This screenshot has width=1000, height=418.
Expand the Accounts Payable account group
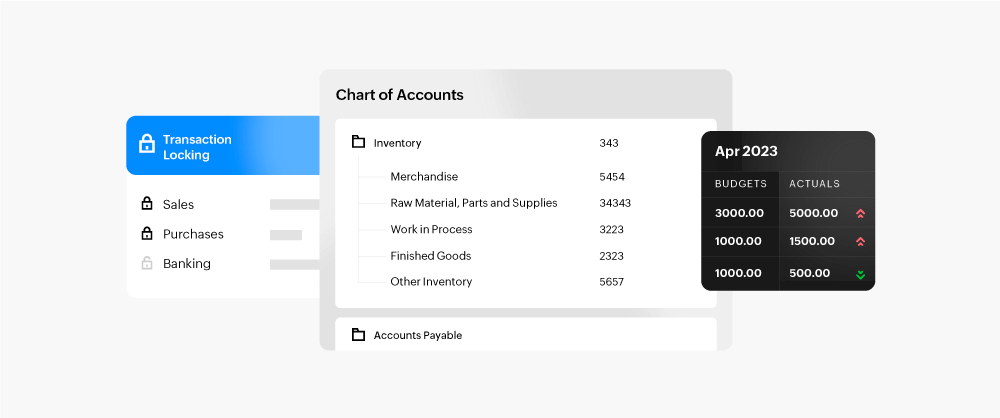417,336
